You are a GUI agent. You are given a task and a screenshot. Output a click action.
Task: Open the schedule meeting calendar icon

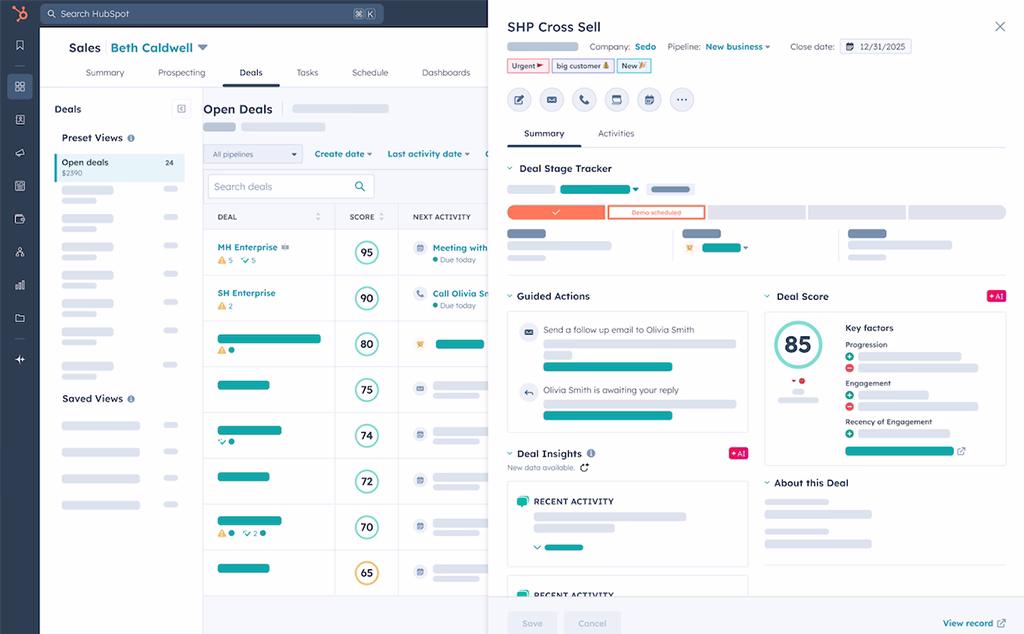click(650, 99)
